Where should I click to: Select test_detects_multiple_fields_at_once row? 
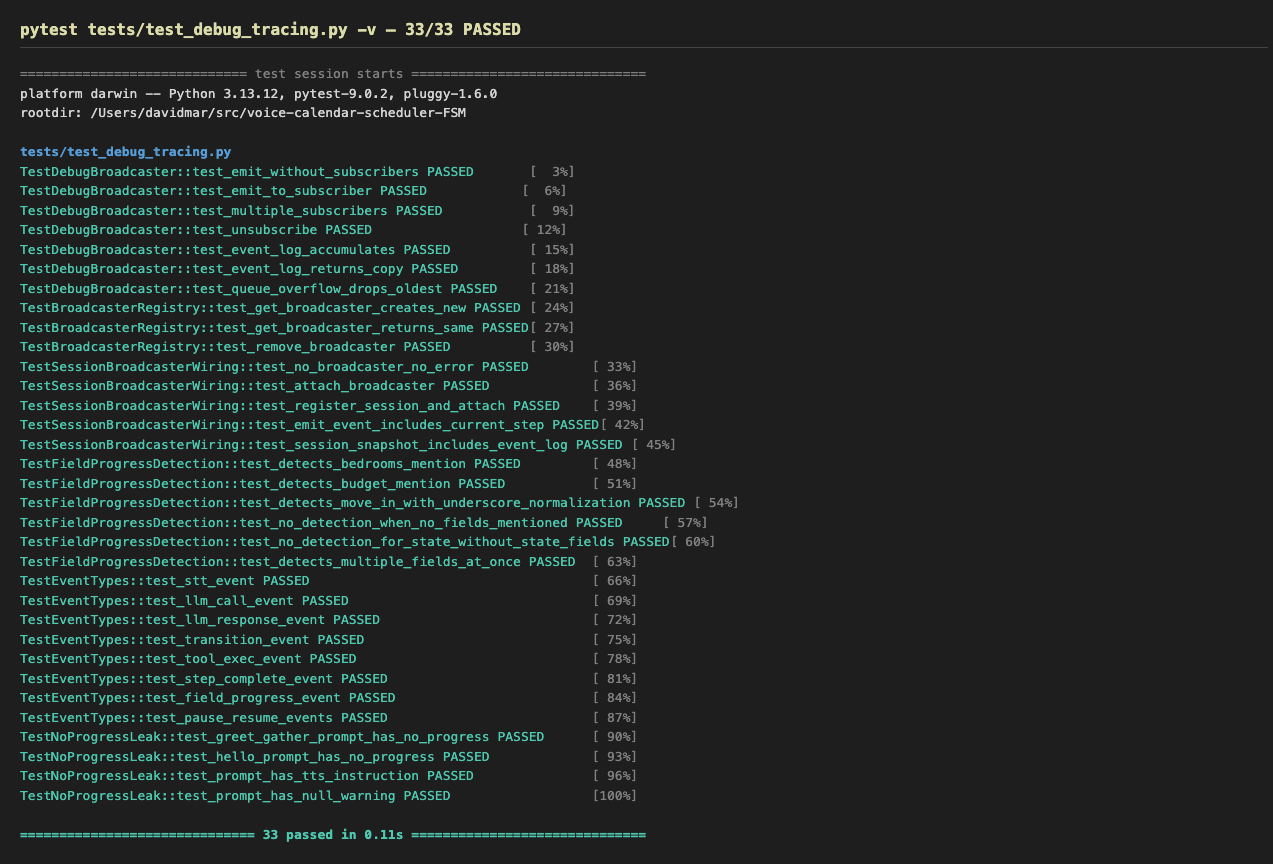pos(328,562)
